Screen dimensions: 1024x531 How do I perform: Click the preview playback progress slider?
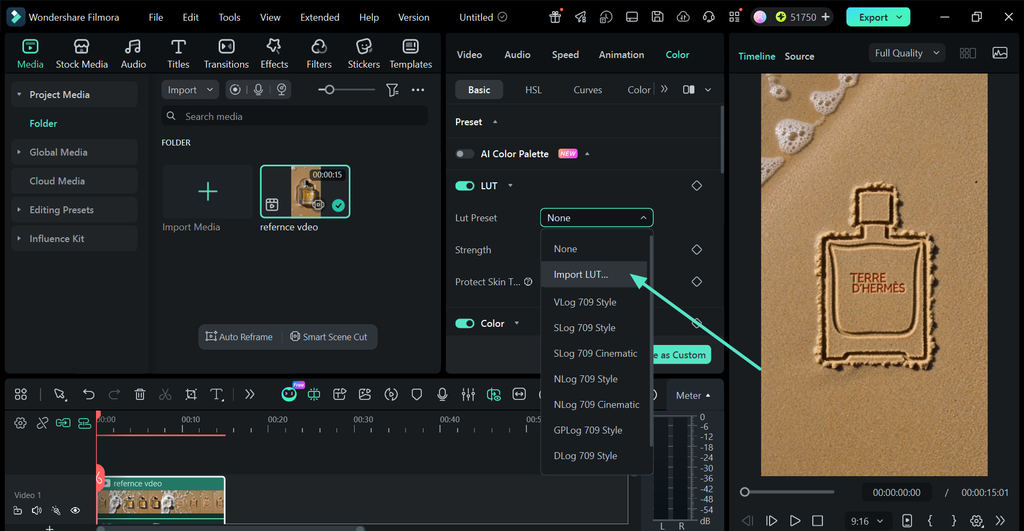788,492
